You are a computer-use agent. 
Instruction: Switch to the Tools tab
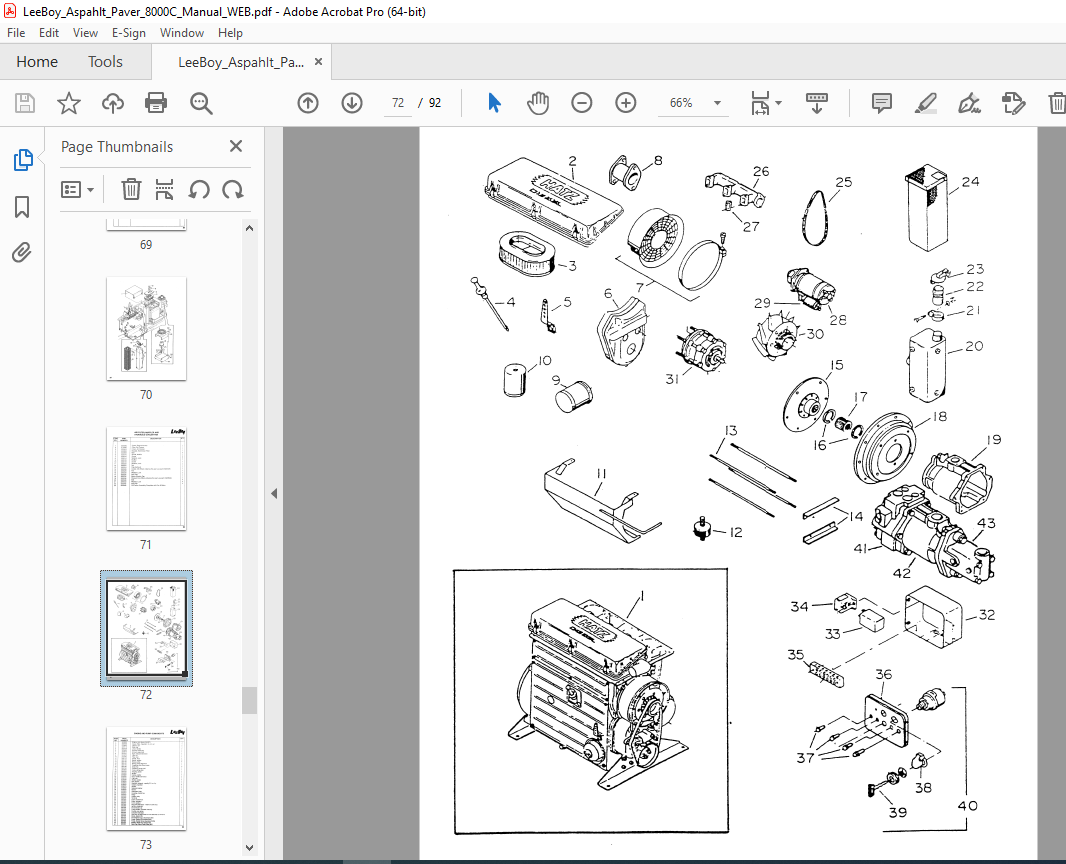tap(105, 62)
